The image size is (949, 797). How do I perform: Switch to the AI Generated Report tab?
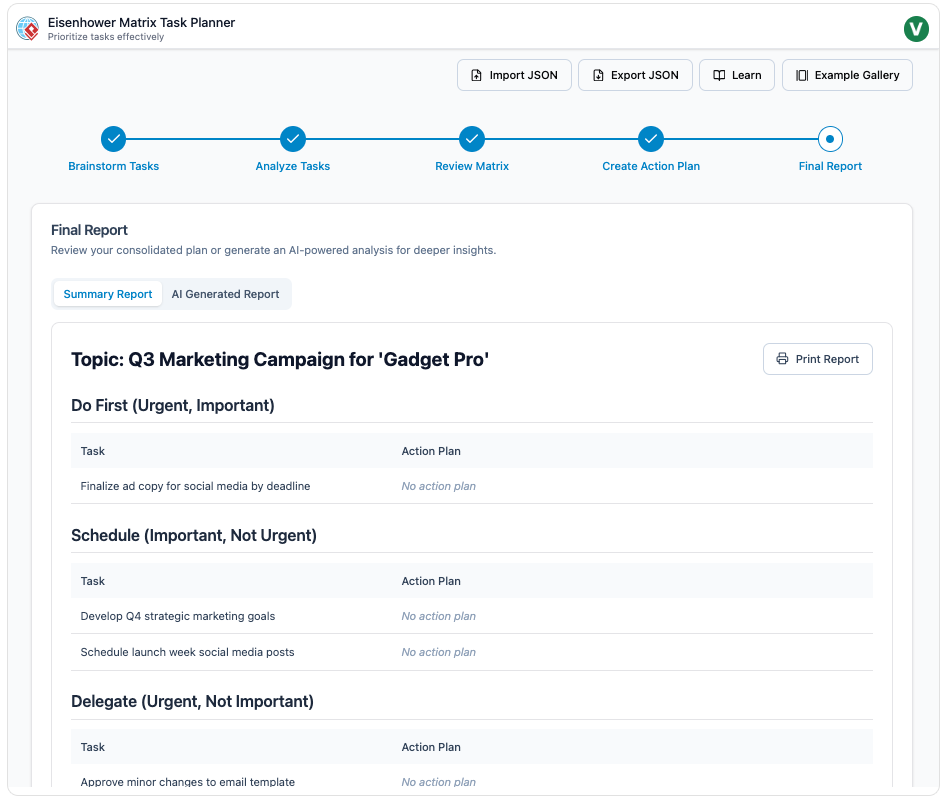click(225, 294)
